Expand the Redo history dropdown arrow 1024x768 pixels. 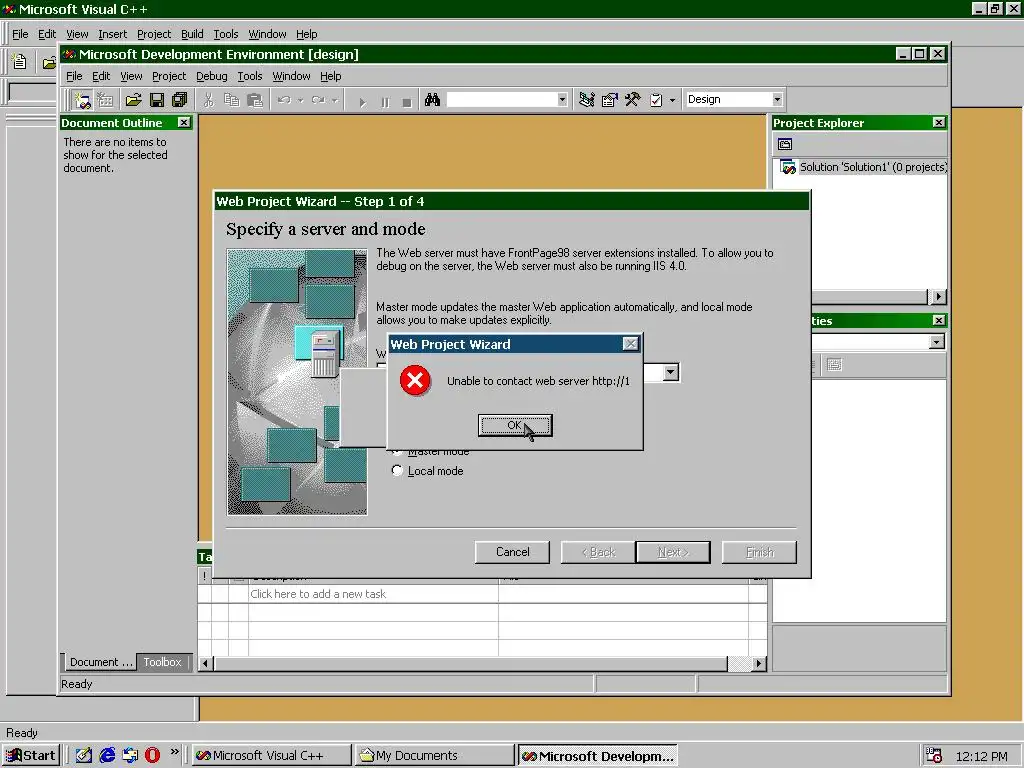[x=334, y=100]
